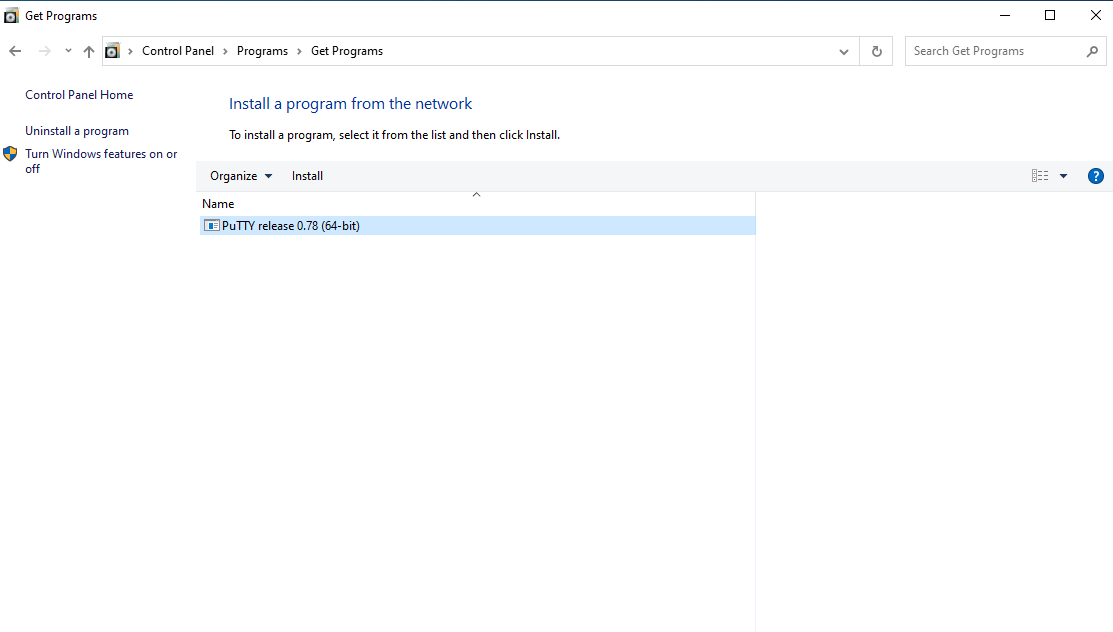This screenshot has height=632, width=1113.
Task: Open the Organize menu
Action: point(241,175)
